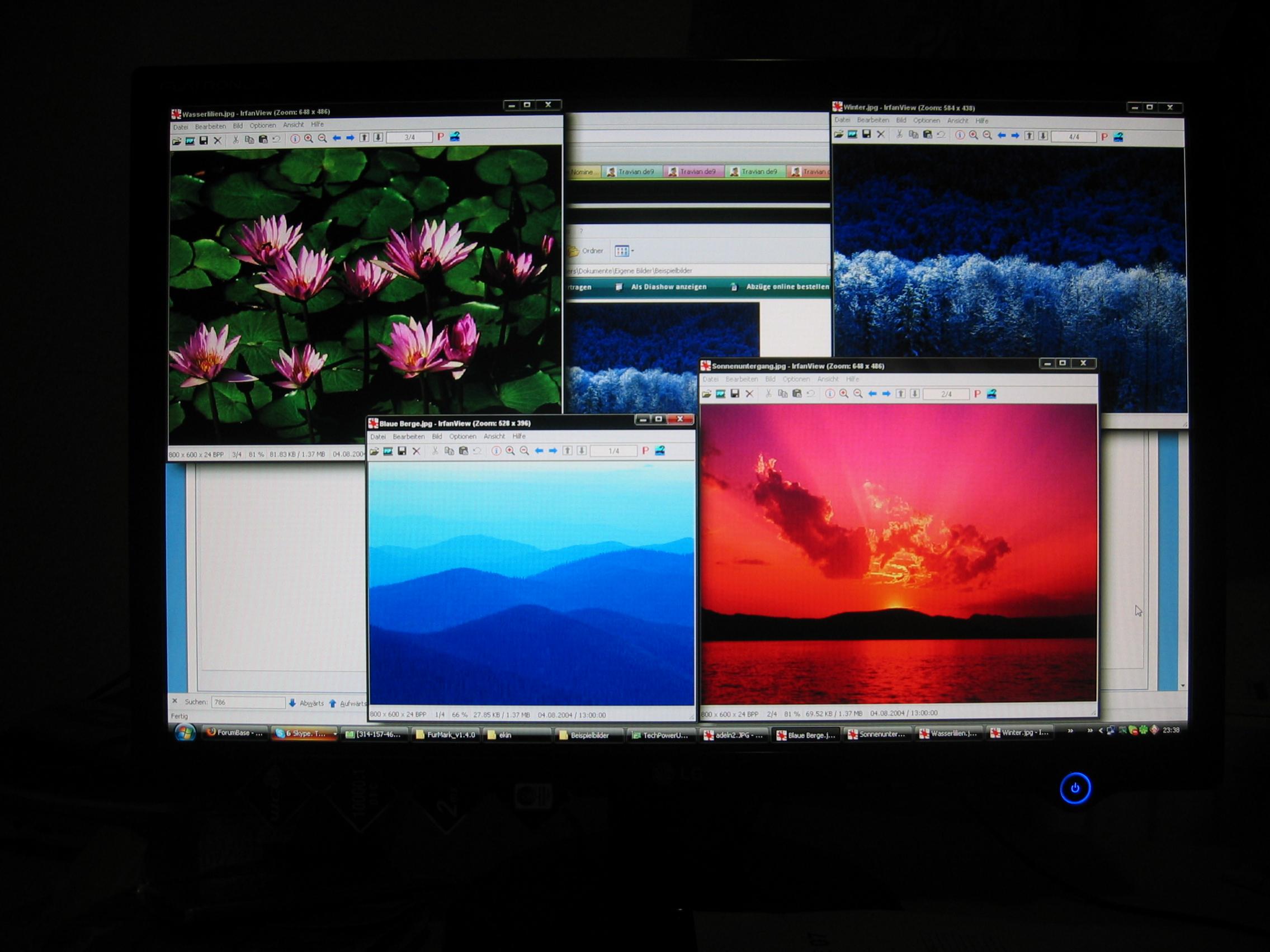Click the image info icon in the Wasserlilien toolbar
The height and width of the screenshot is (952, 1270).
click(x=295, y=139)
